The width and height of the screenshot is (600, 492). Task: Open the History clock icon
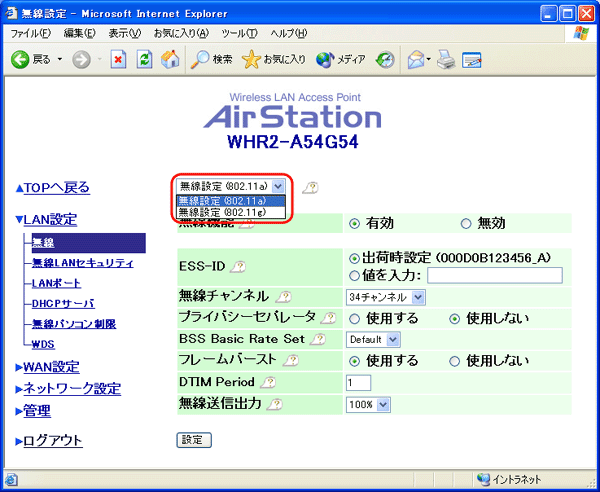click(x=385, y=60)
